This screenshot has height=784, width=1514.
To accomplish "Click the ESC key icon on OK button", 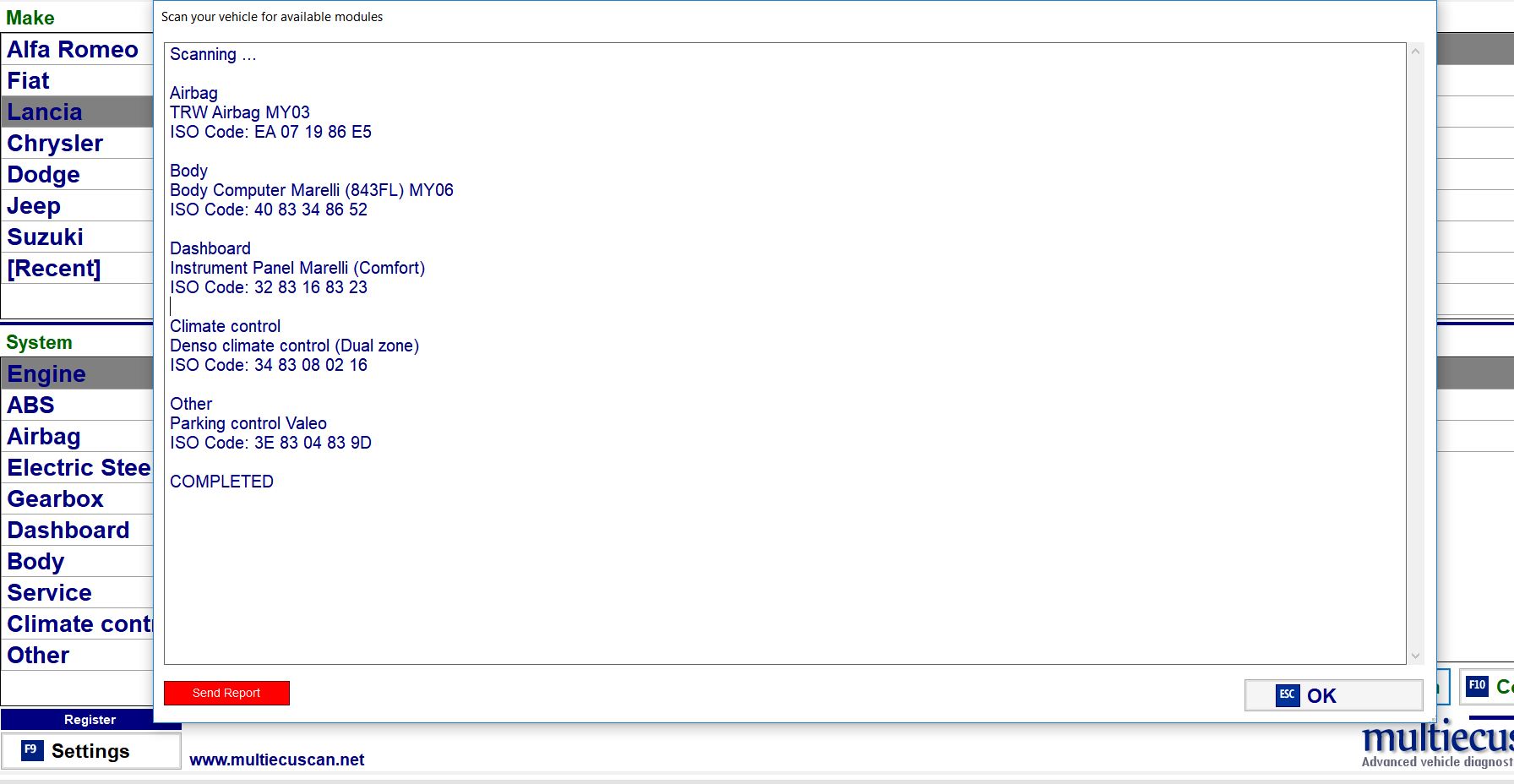I will (x=1287, y=695).
